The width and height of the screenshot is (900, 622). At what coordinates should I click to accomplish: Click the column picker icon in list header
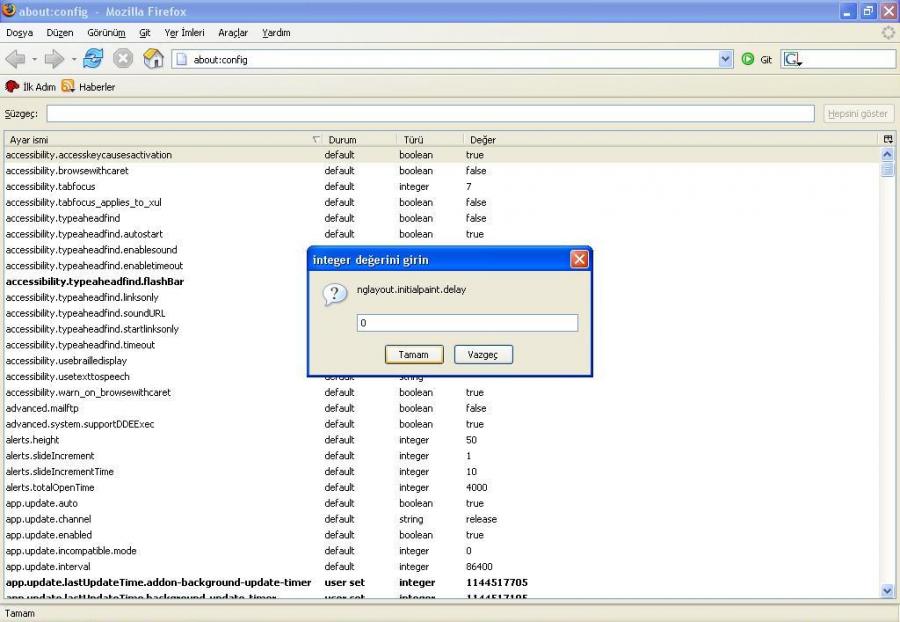click(888, 139)
